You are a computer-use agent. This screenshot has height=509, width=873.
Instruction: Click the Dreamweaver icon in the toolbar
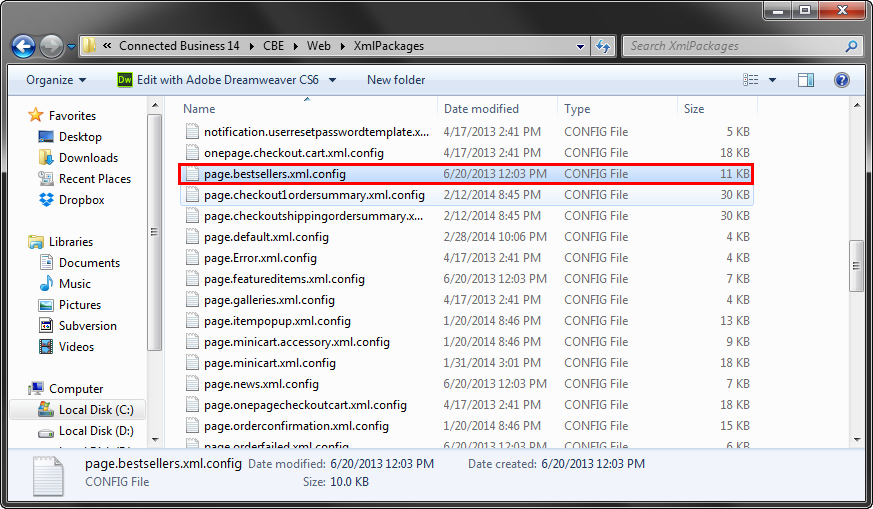(x=125, y=80)
